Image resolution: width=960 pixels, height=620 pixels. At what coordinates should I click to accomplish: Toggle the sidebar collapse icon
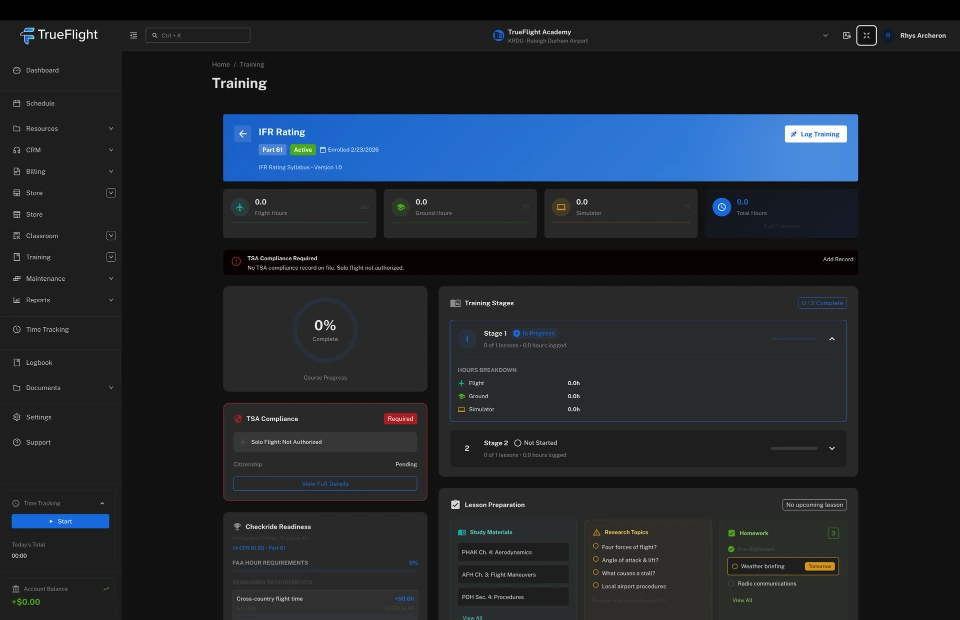click(134, 36)
